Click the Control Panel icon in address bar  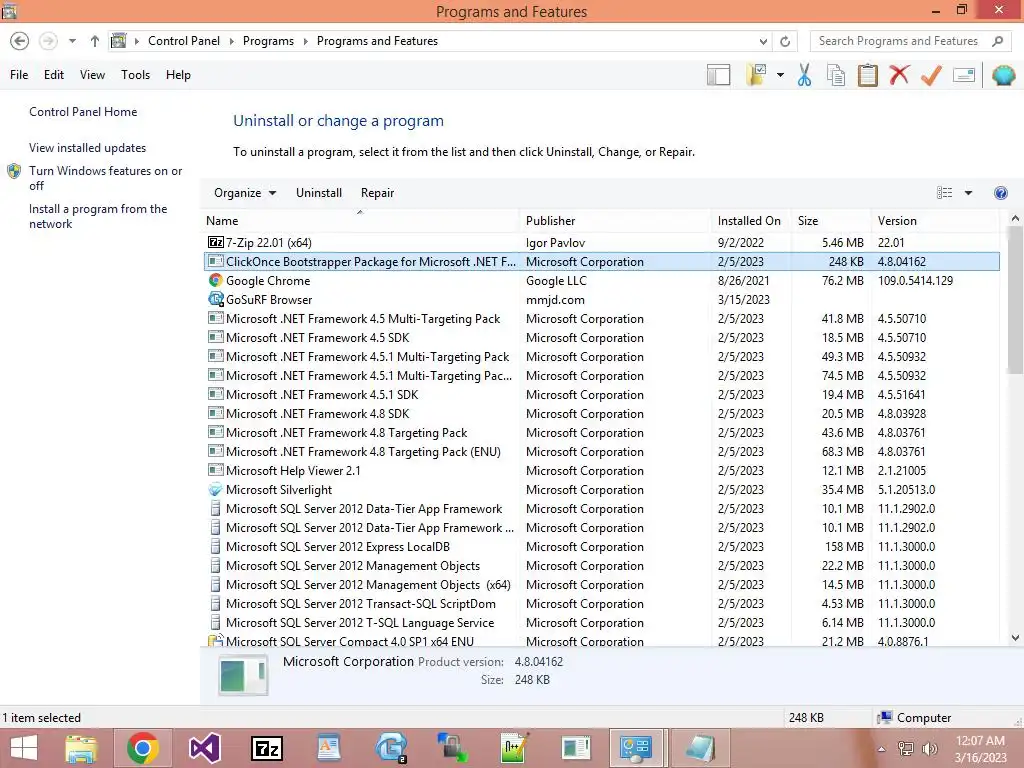click(118, 41)
